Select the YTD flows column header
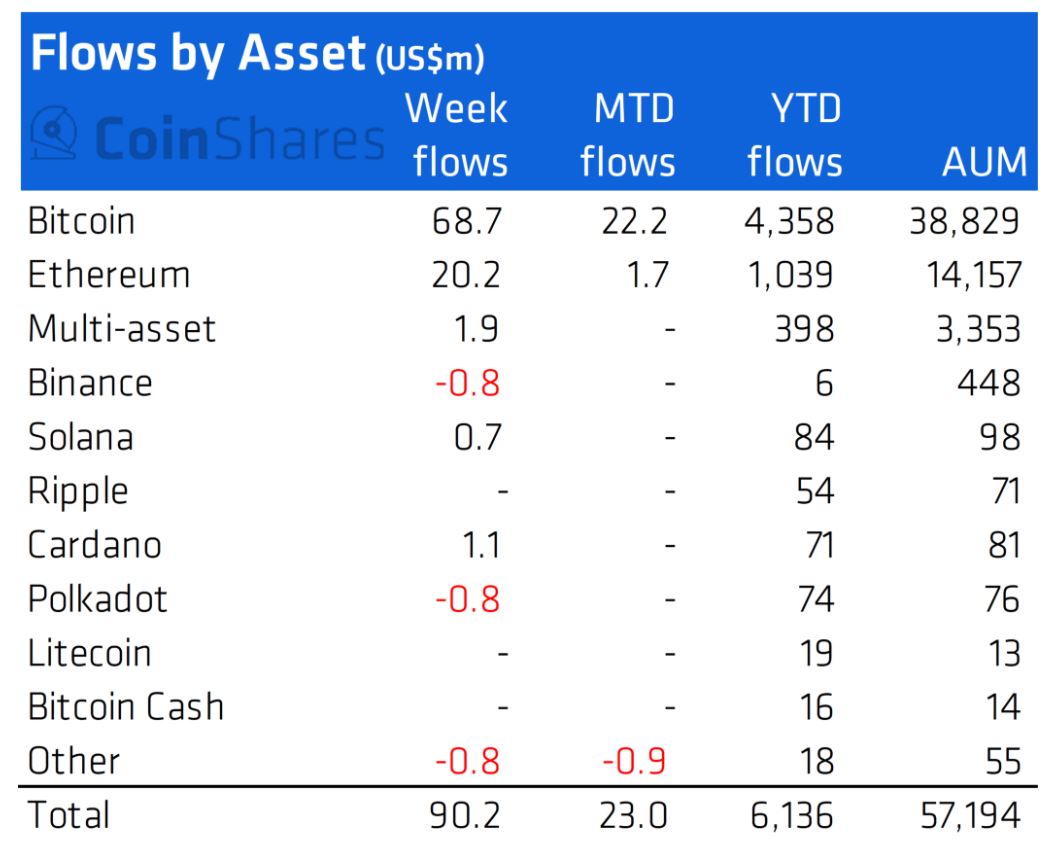This screenshot has width=1063, height=851. (x=795, y=136)
